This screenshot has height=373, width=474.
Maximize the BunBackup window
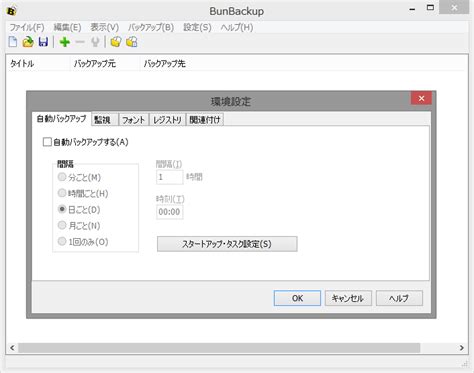(430, 8)
